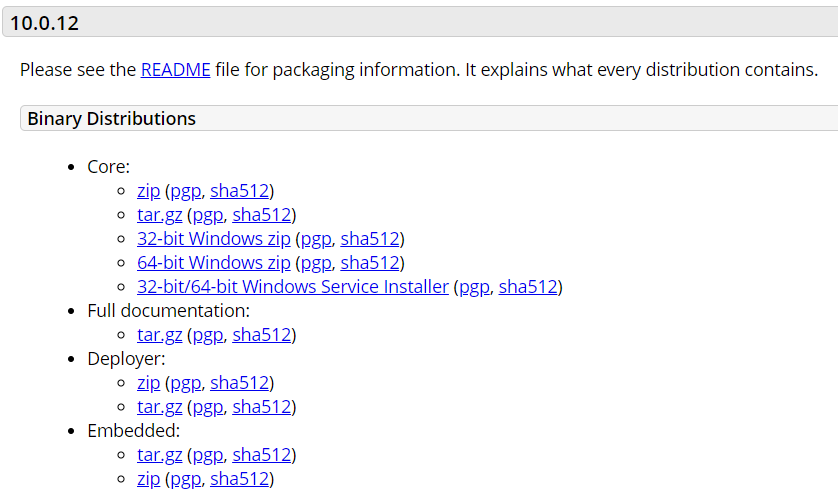
Task: Download Core 64-bit Windows zip
Action: pos(213,263)
